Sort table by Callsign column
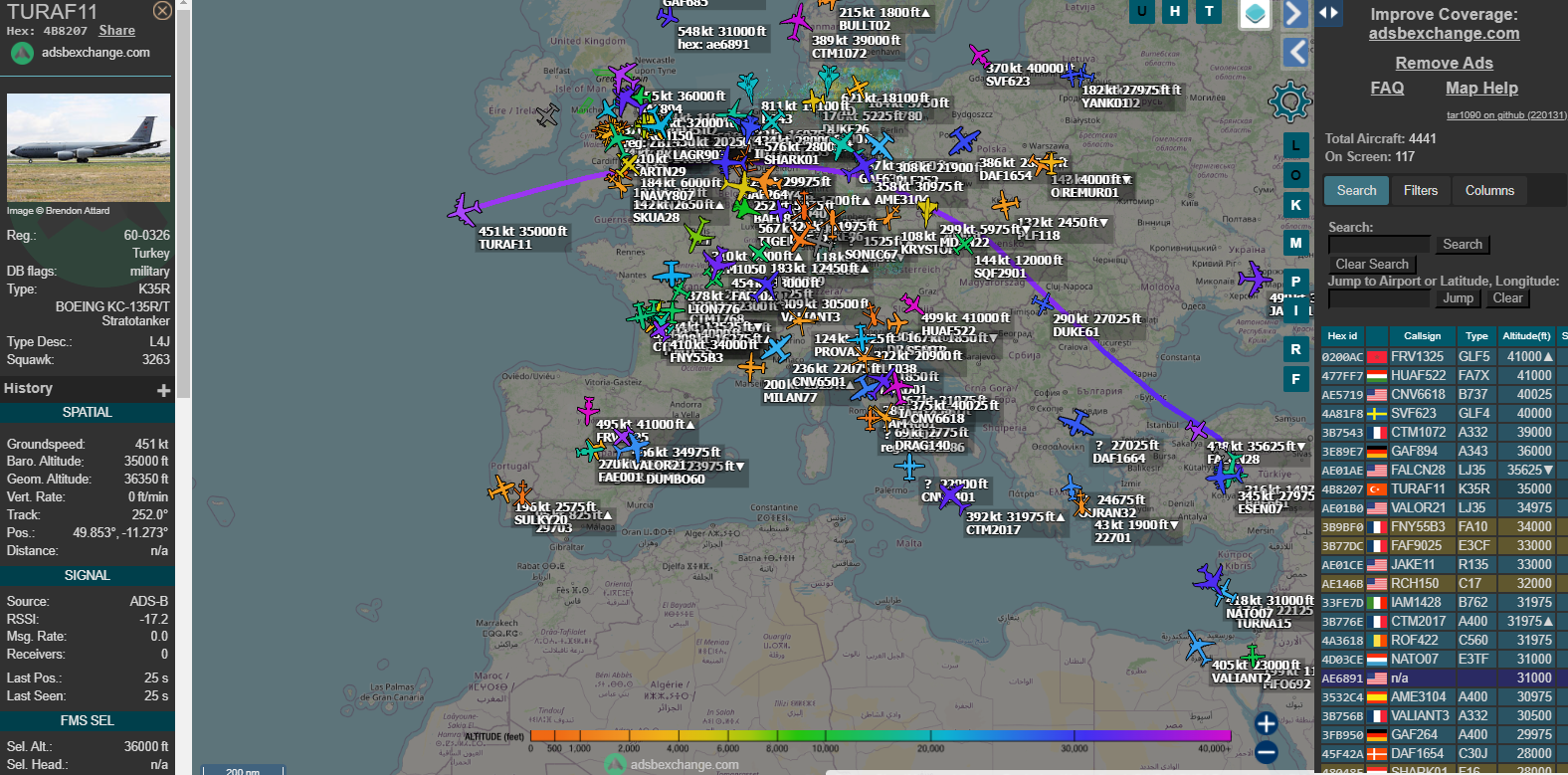Image resolution: width=1568 pixels, height=775 pixels. (x=1422, y=336)
